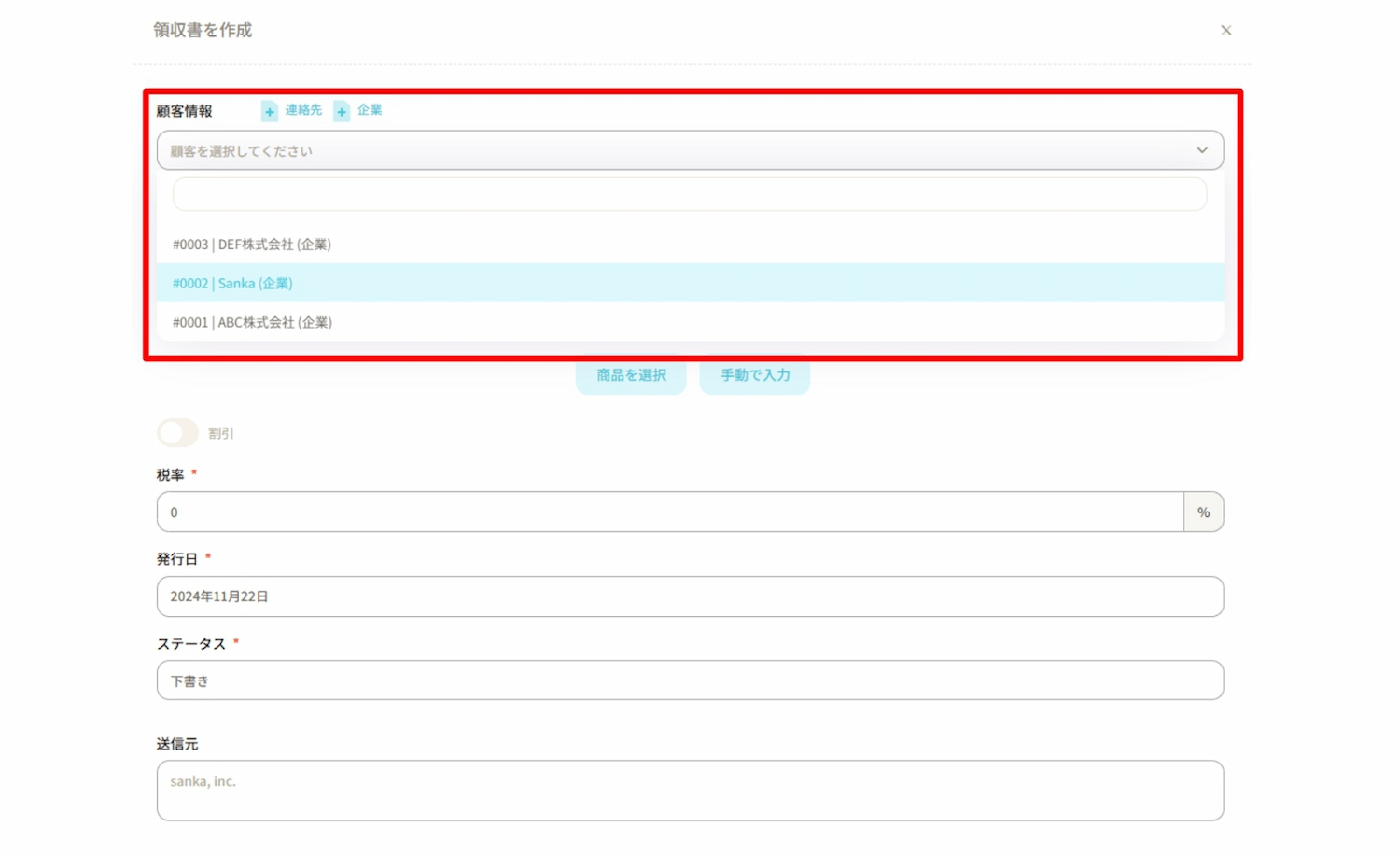Click the % suffix on 税率 field
The image size is (1400, 855).
1203,512
